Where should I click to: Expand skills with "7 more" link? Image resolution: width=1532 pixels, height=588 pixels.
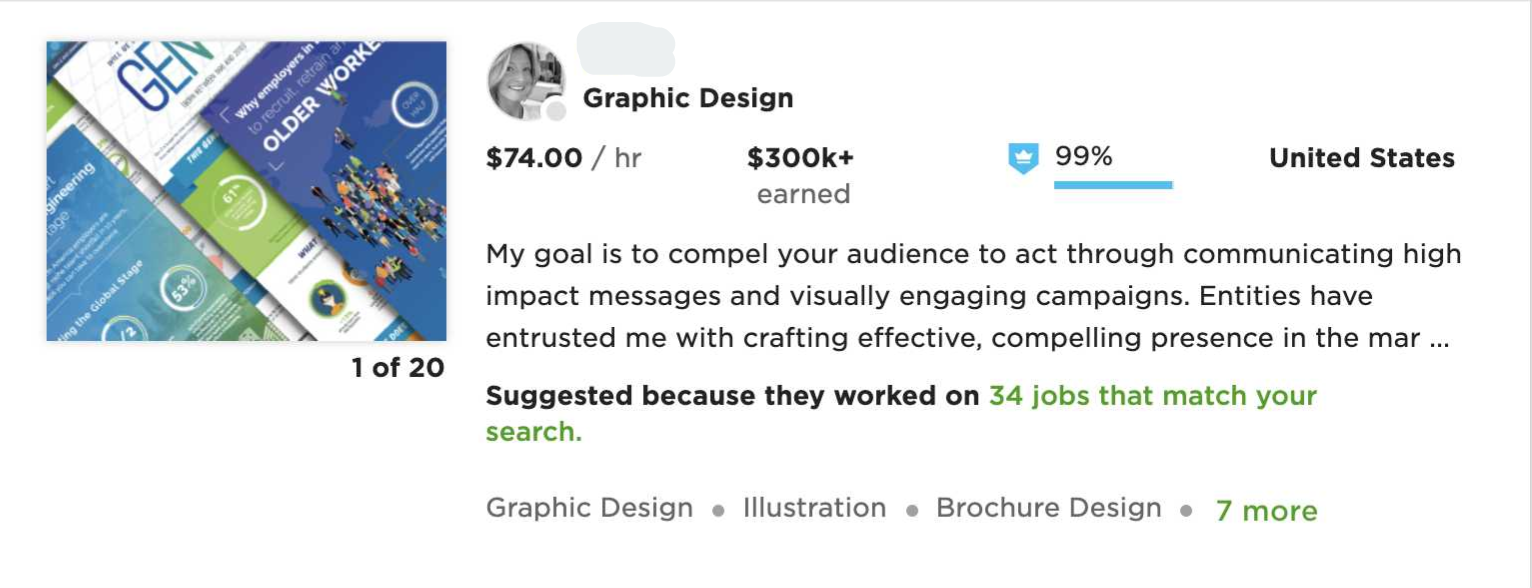point(1266,511)
